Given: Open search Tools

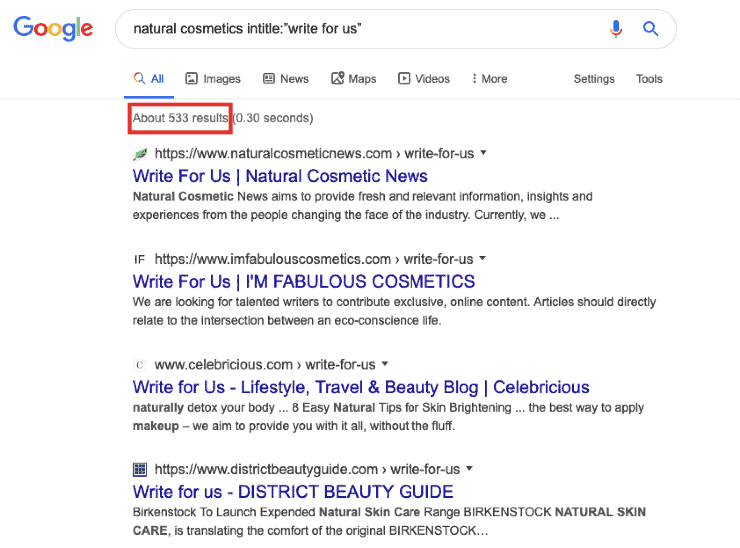Looking at the screenshot, I should tap(649, 79).
